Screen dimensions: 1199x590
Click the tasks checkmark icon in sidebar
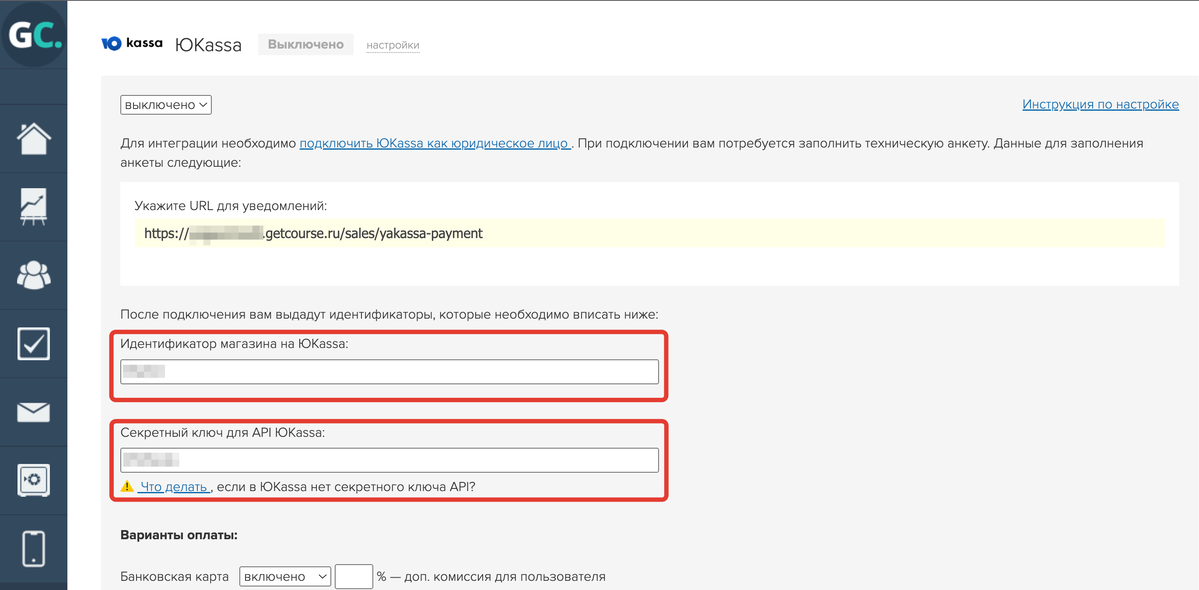[x=33, y=343]
